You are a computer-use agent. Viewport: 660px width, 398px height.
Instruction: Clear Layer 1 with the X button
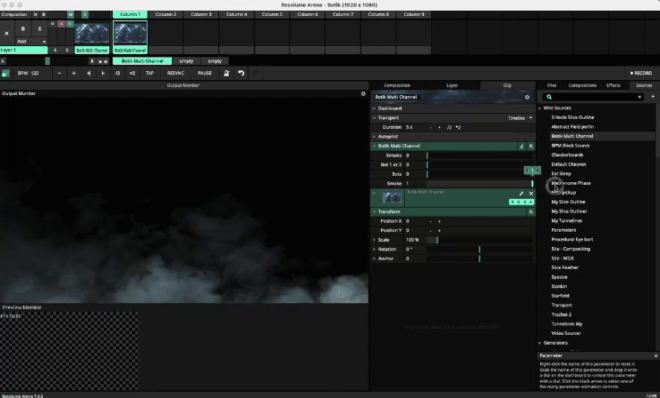(7, 33)
